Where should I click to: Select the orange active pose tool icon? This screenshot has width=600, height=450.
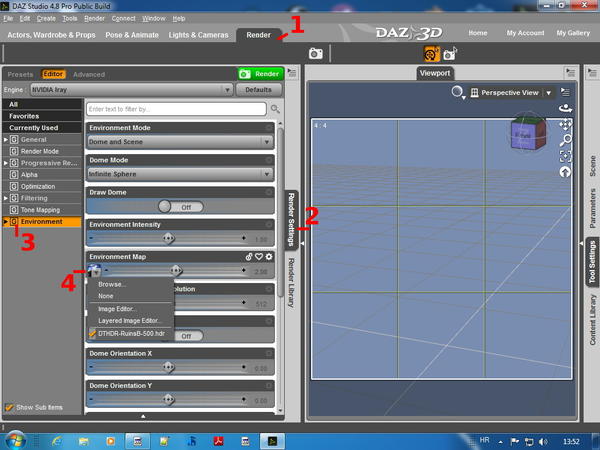point(432,54)
